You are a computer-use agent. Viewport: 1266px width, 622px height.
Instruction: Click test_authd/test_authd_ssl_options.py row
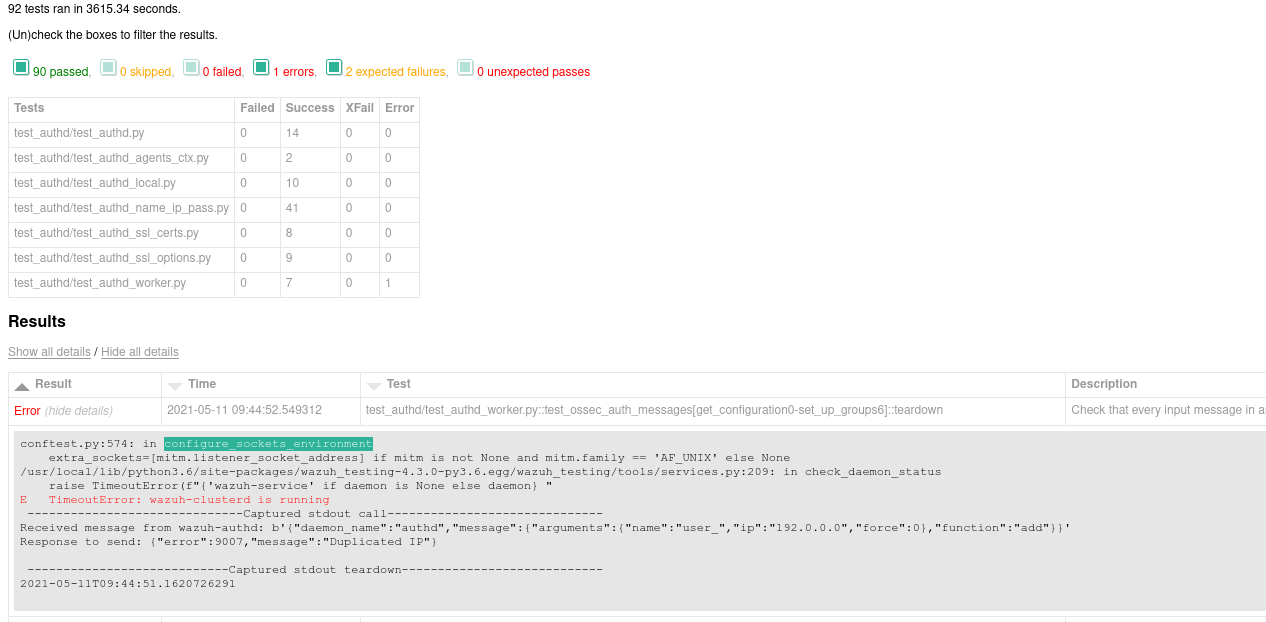[112, 258]
